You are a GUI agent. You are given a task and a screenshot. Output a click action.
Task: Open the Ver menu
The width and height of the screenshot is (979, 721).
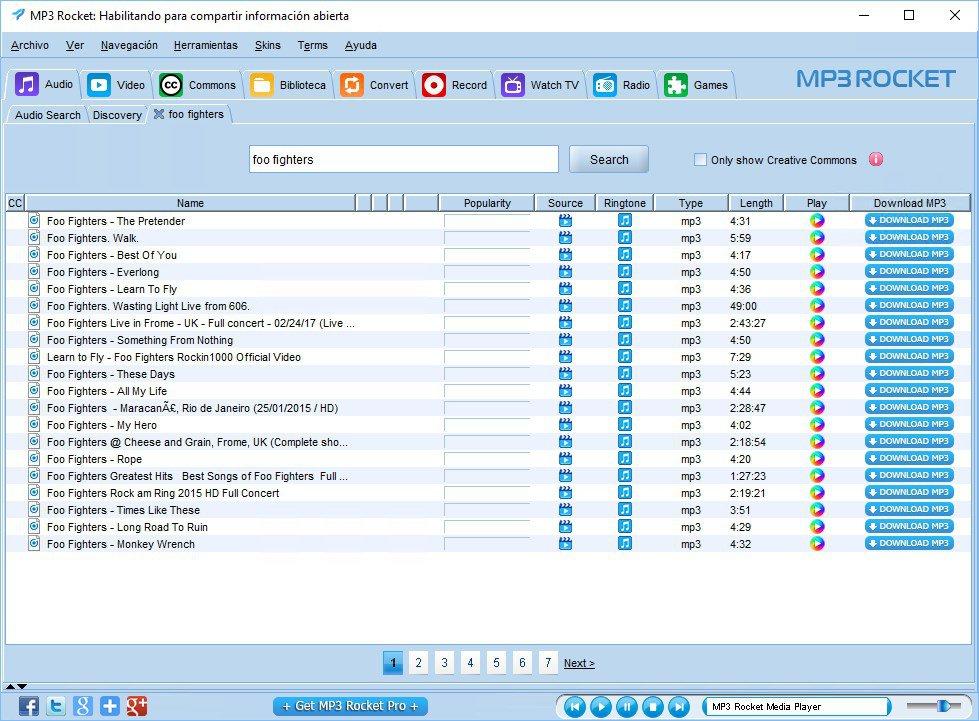(x=75, y=45)
